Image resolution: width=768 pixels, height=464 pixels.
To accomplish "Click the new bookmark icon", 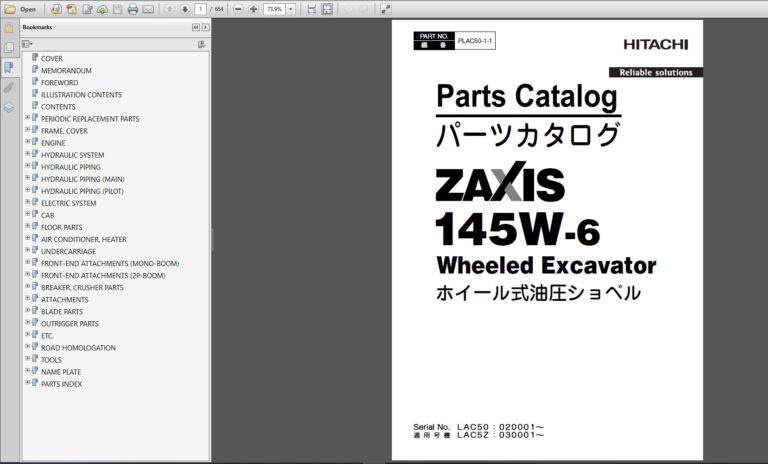I will point(201,44).
